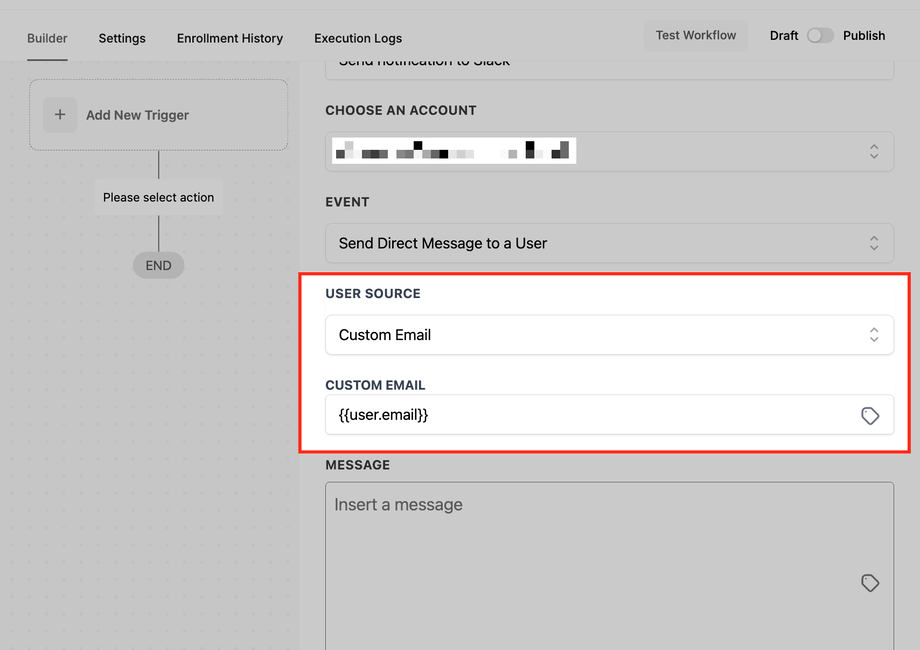Open the Event dropdown
Image resolution: width=920 pixels, height=650 pixels.
click(x=609, y=243)
